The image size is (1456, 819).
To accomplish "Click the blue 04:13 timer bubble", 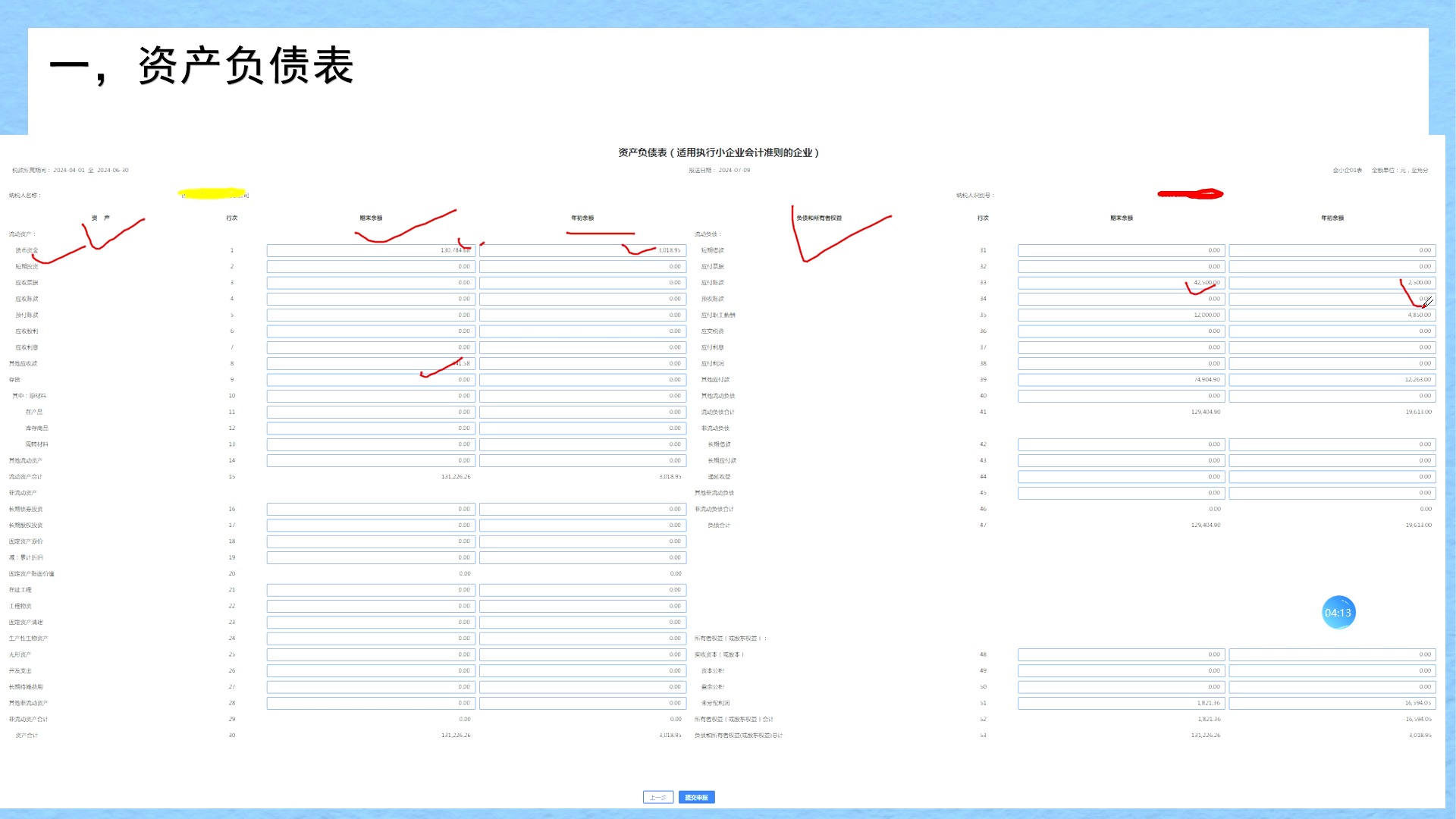I will coord(1338,613).
